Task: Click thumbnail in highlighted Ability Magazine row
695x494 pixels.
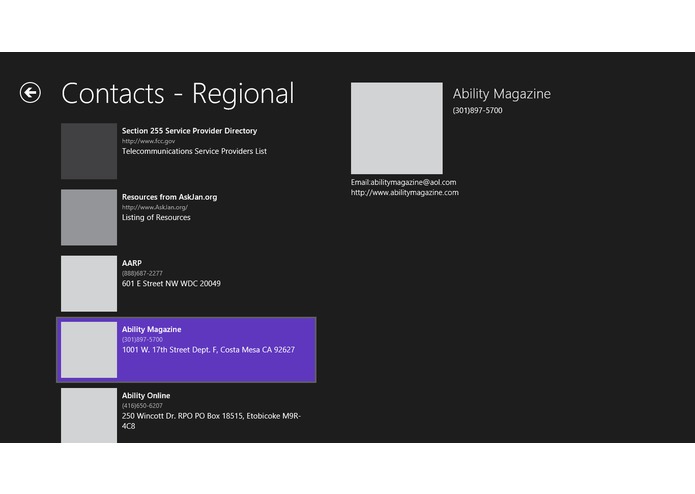Action: [x=89, y=350]
